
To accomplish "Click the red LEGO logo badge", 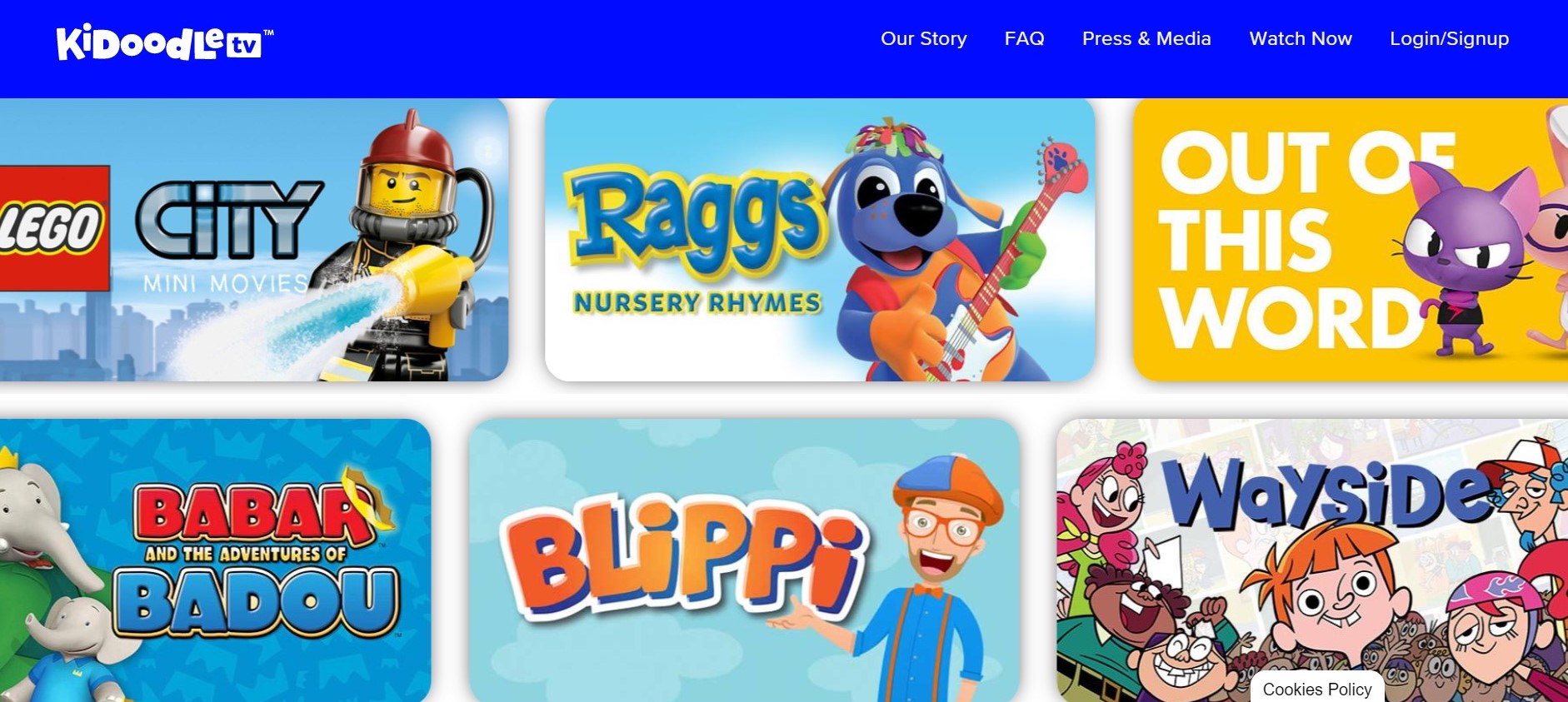I will pos(54,227).
